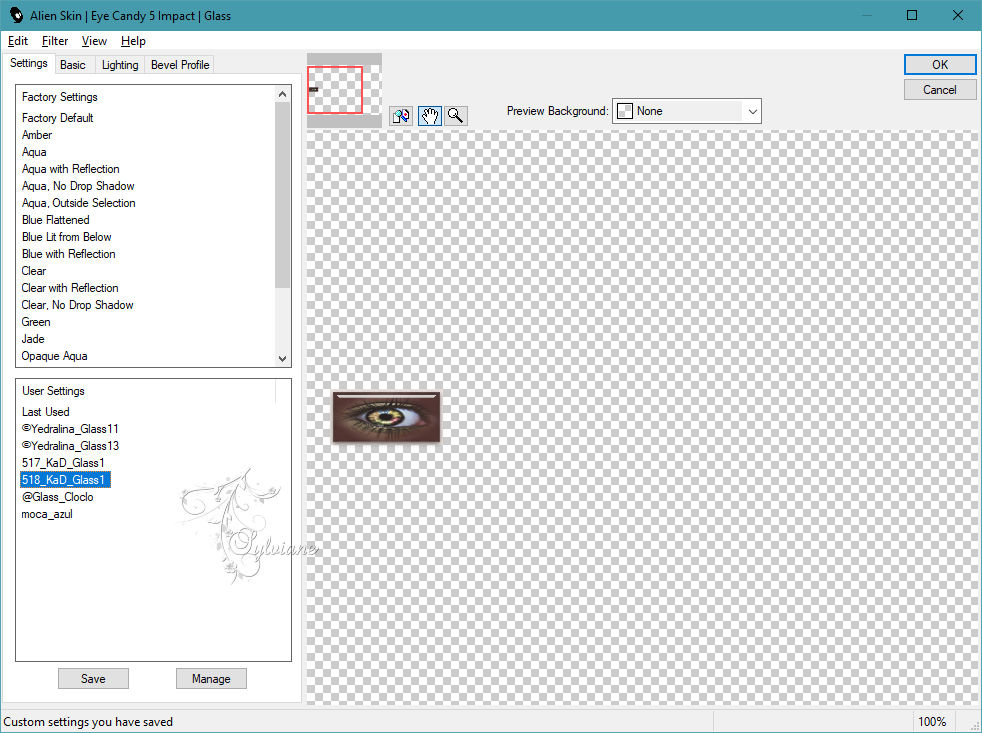Select moca_azul user setting

[x=47, y=513]
